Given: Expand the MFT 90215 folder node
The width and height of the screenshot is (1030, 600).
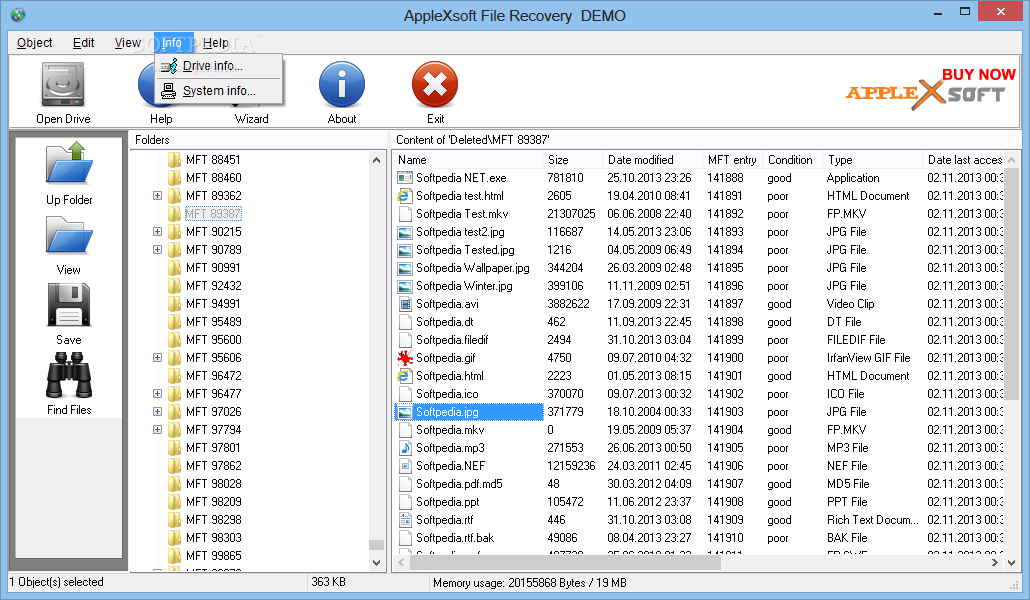Looking at the screenshot, I should [x=157, y=232].
